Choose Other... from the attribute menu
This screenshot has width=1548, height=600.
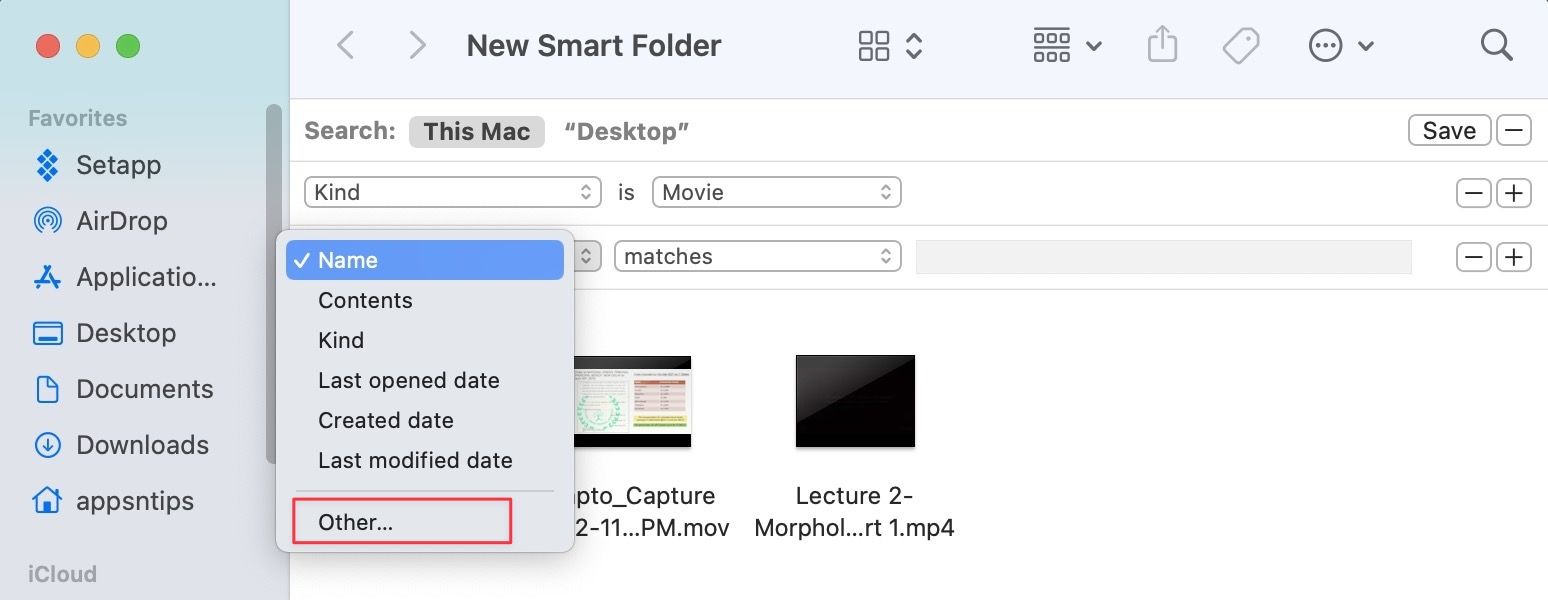[x=356, y=522]
